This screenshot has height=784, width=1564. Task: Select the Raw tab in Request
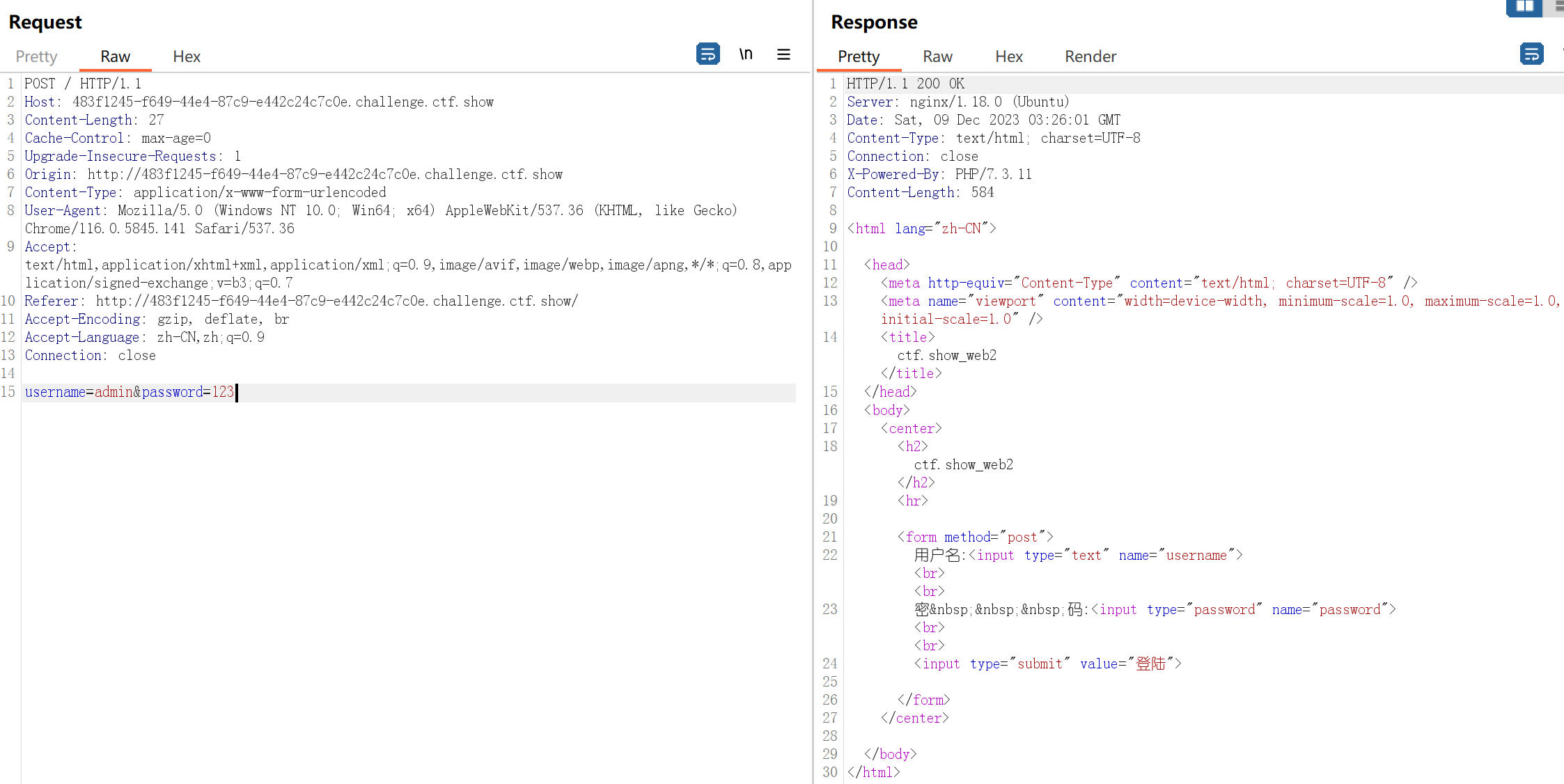click(x=115, y=56)
